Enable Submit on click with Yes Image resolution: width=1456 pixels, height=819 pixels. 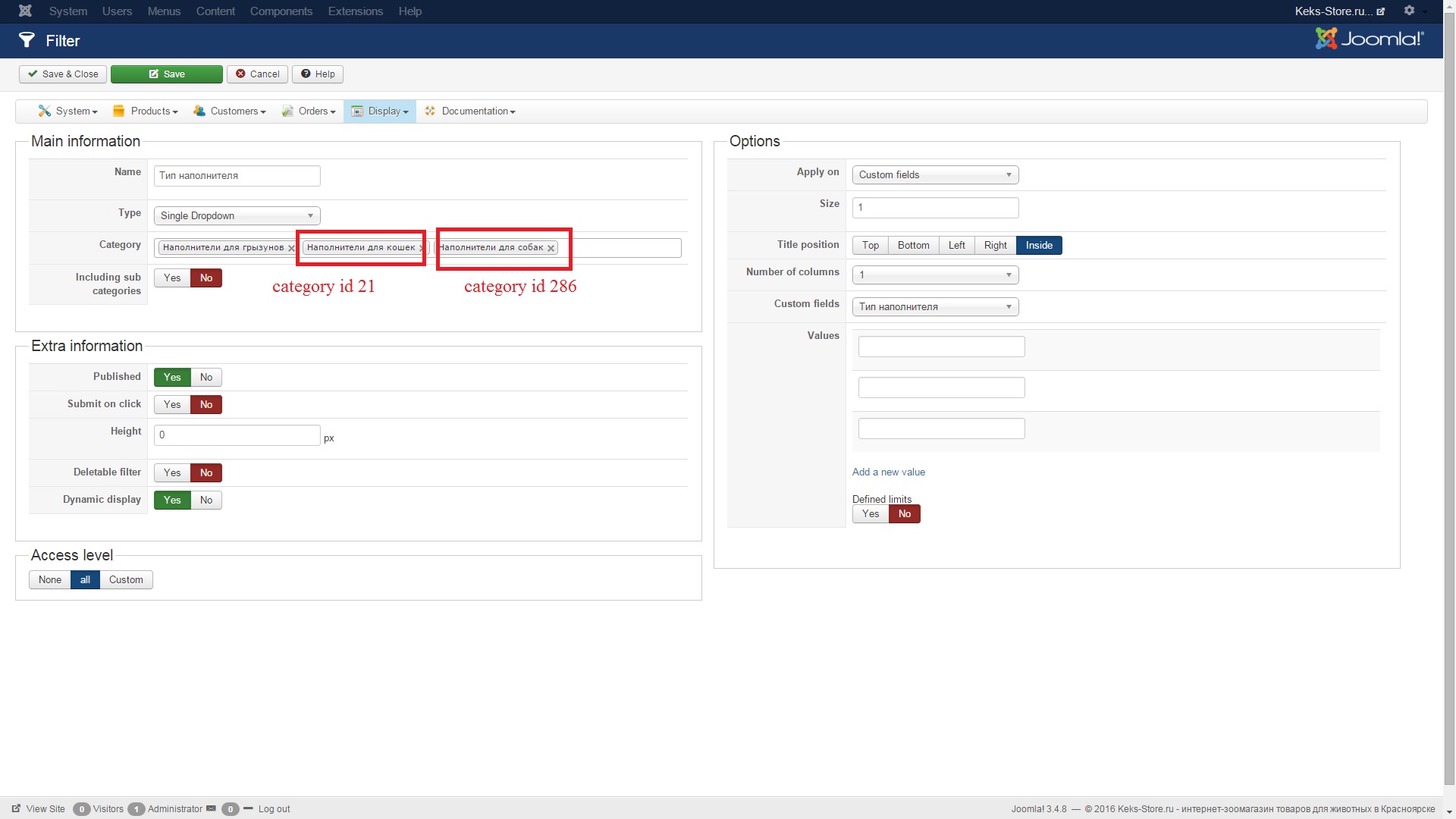pos(172,404)
